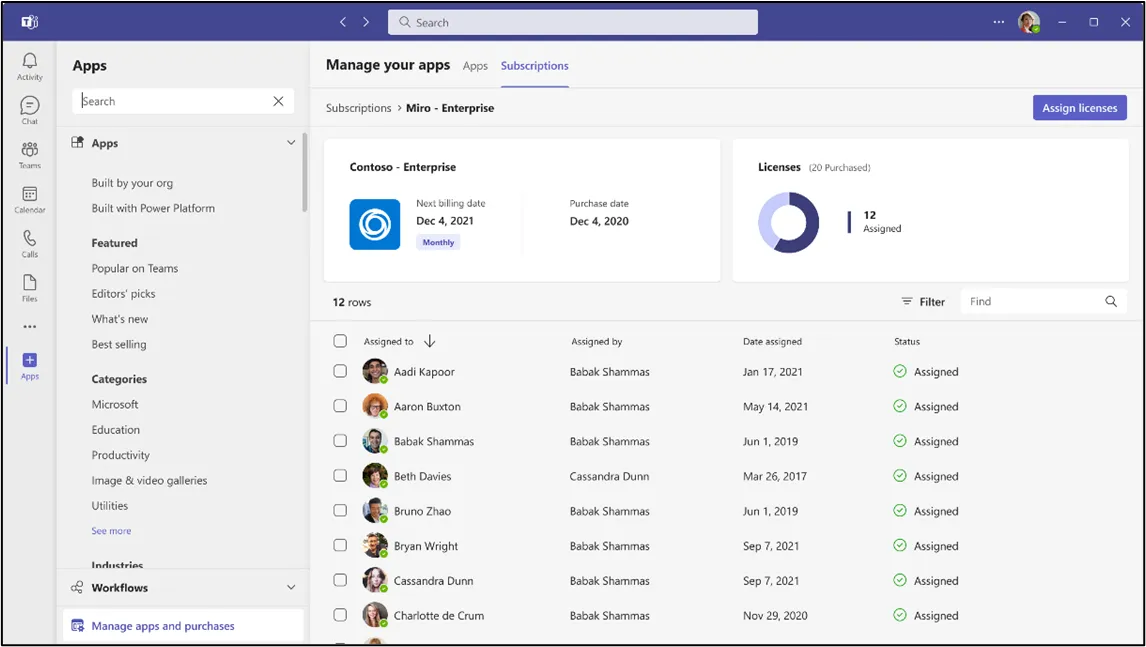This screenshot has height=647, width=1146.
Task: Switch to the Apps tab
Action: [x=475, y=65]
